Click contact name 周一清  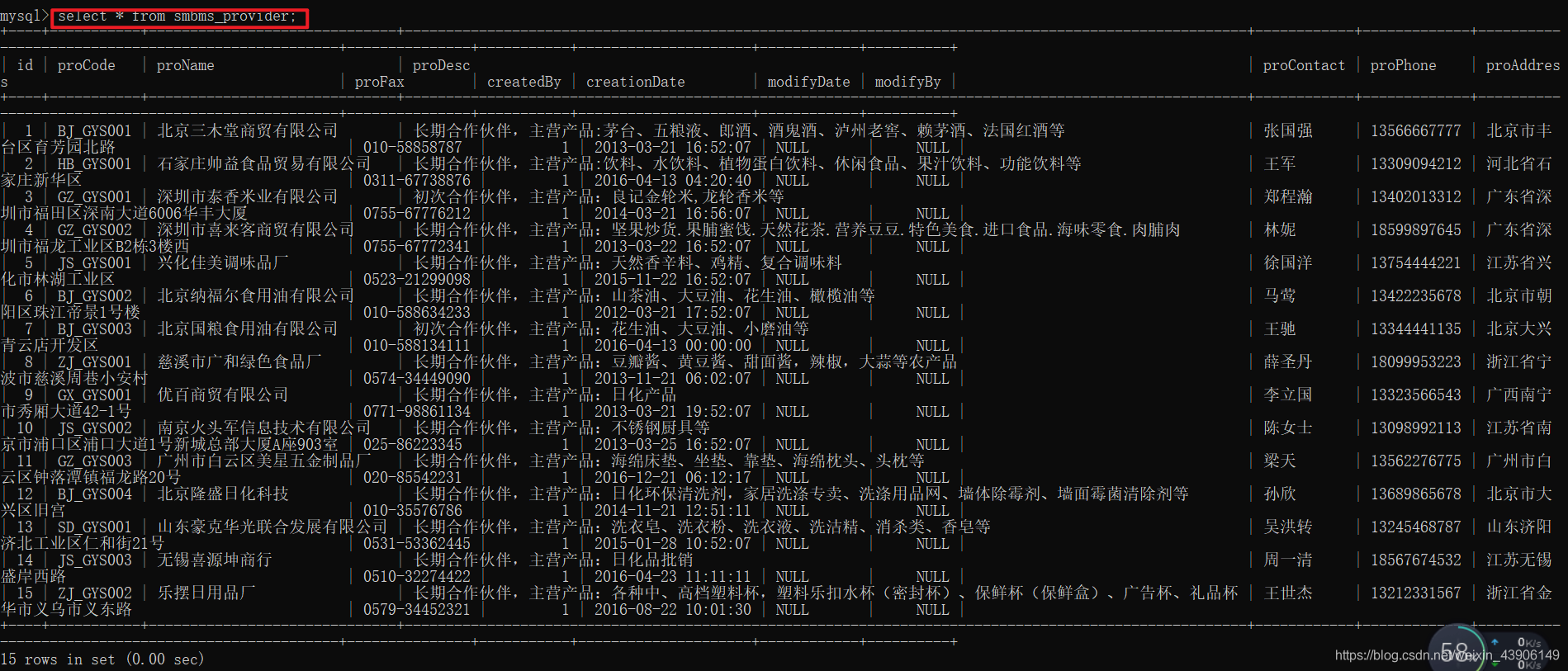tap(1288, 560)
